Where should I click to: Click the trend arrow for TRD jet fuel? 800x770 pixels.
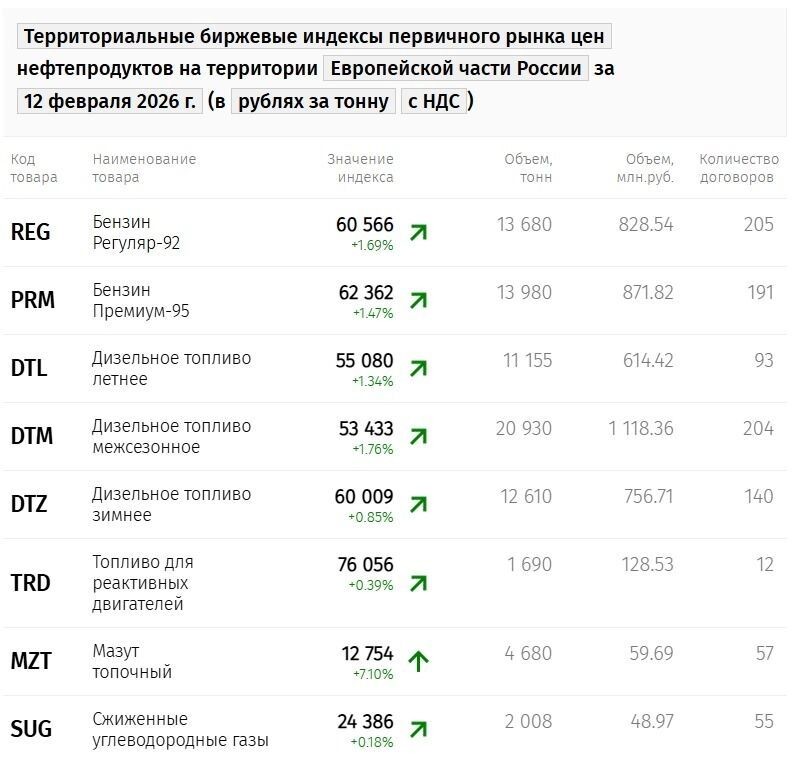pos(418,583)
